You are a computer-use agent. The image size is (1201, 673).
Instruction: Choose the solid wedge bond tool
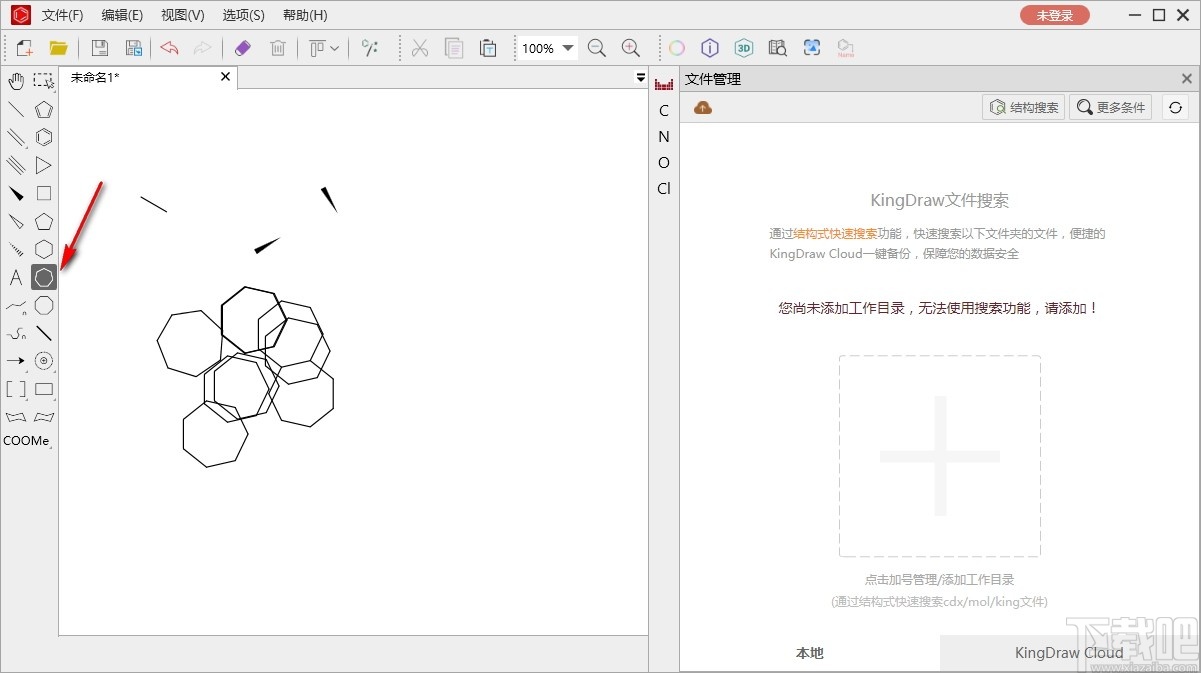pos(15,193)
